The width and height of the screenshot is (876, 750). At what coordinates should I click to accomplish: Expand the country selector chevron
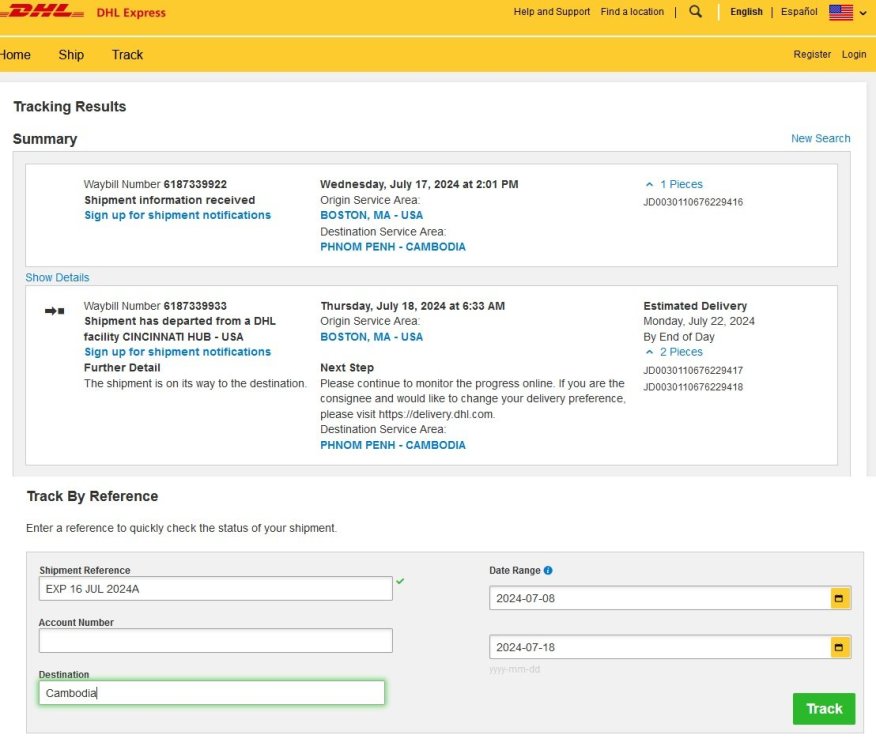863,13
